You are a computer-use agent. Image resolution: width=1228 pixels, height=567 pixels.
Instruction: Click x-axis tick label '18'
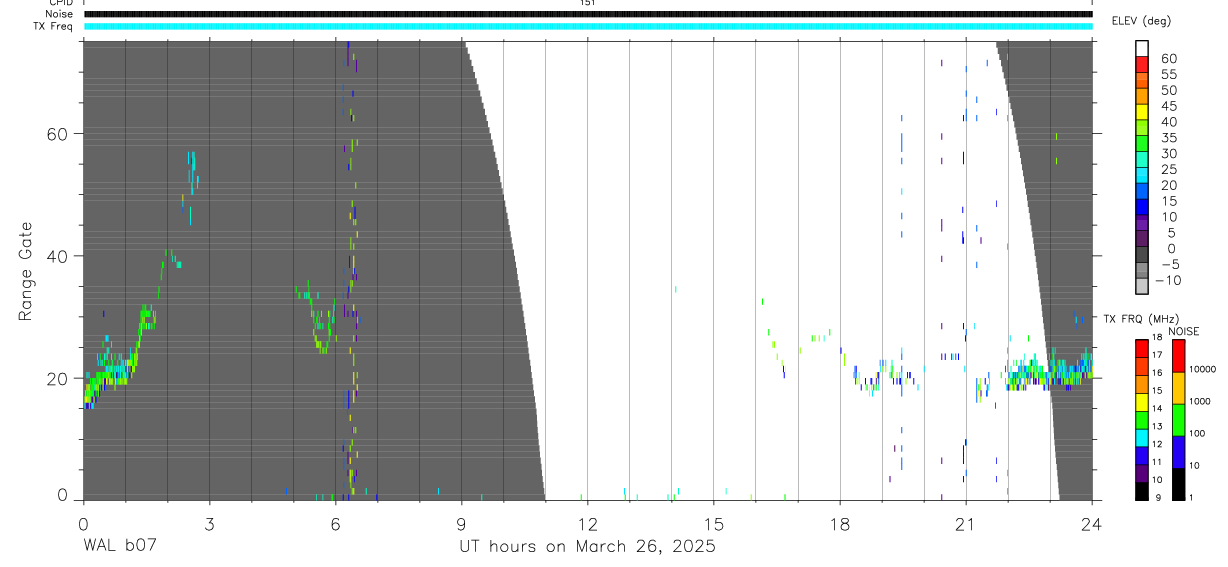[840, 523]
